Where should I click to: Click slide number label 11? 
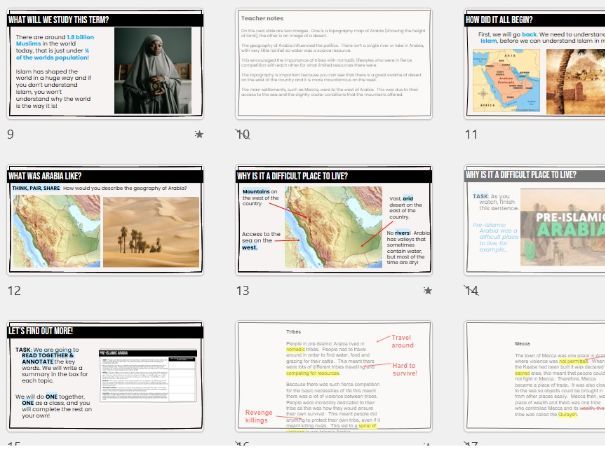tap(471, 134)
